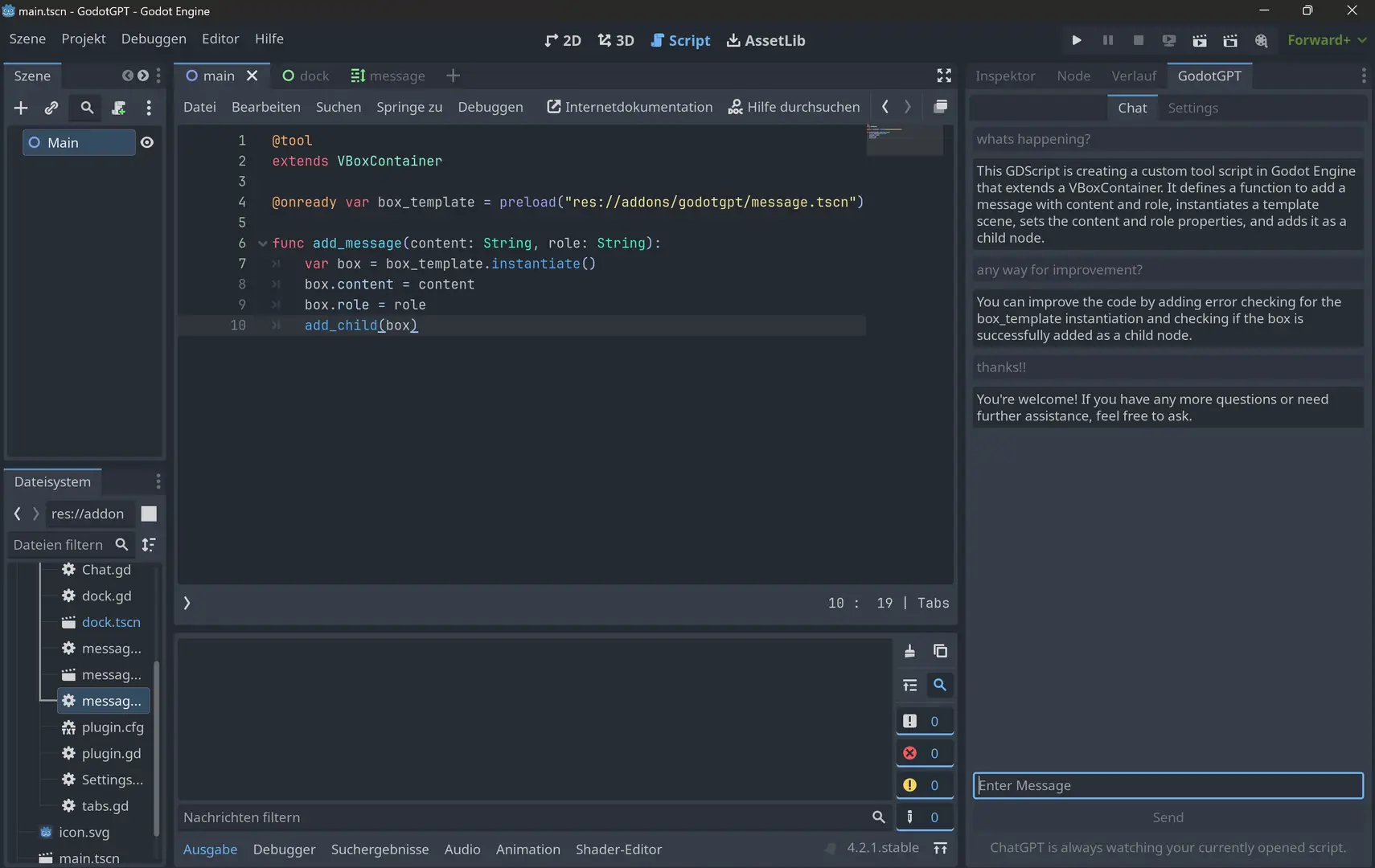Open the Springe zu menu
Viewport: 1375px width, 868px height.
pyautogui.click(x=409, y=107)
